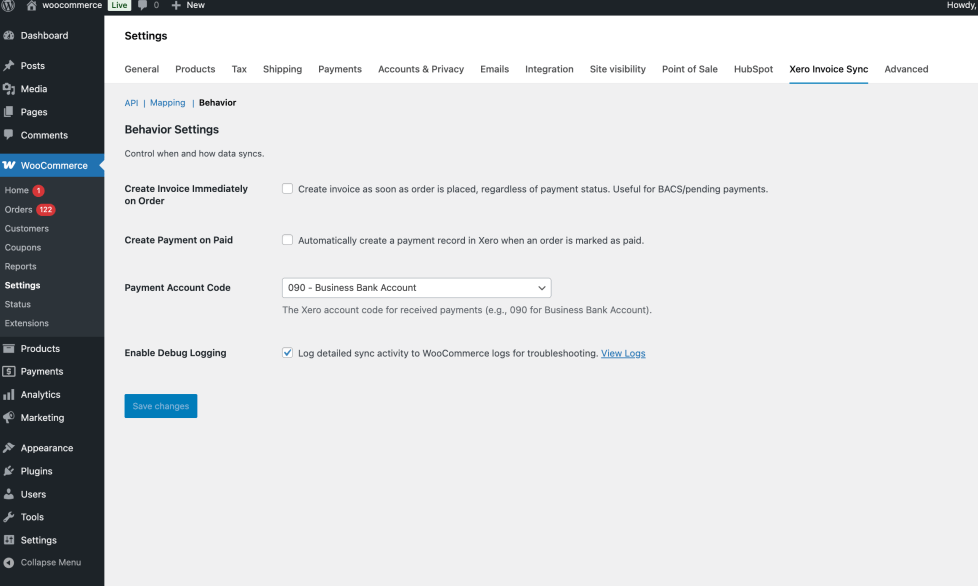Click the Tools wrench icon

pyautogui.click(x=9, y=517)
